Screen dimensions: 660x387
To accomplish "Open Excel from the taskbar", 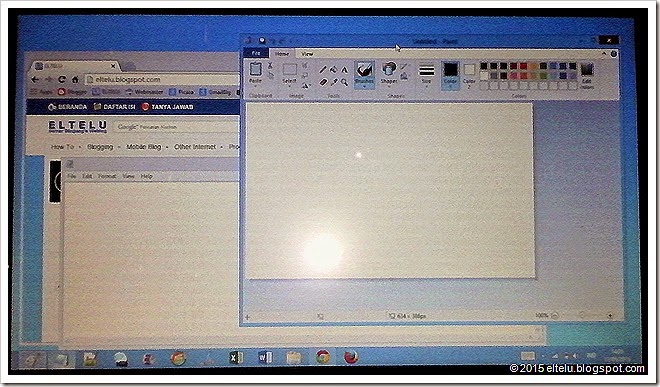I will click(236, 358).
